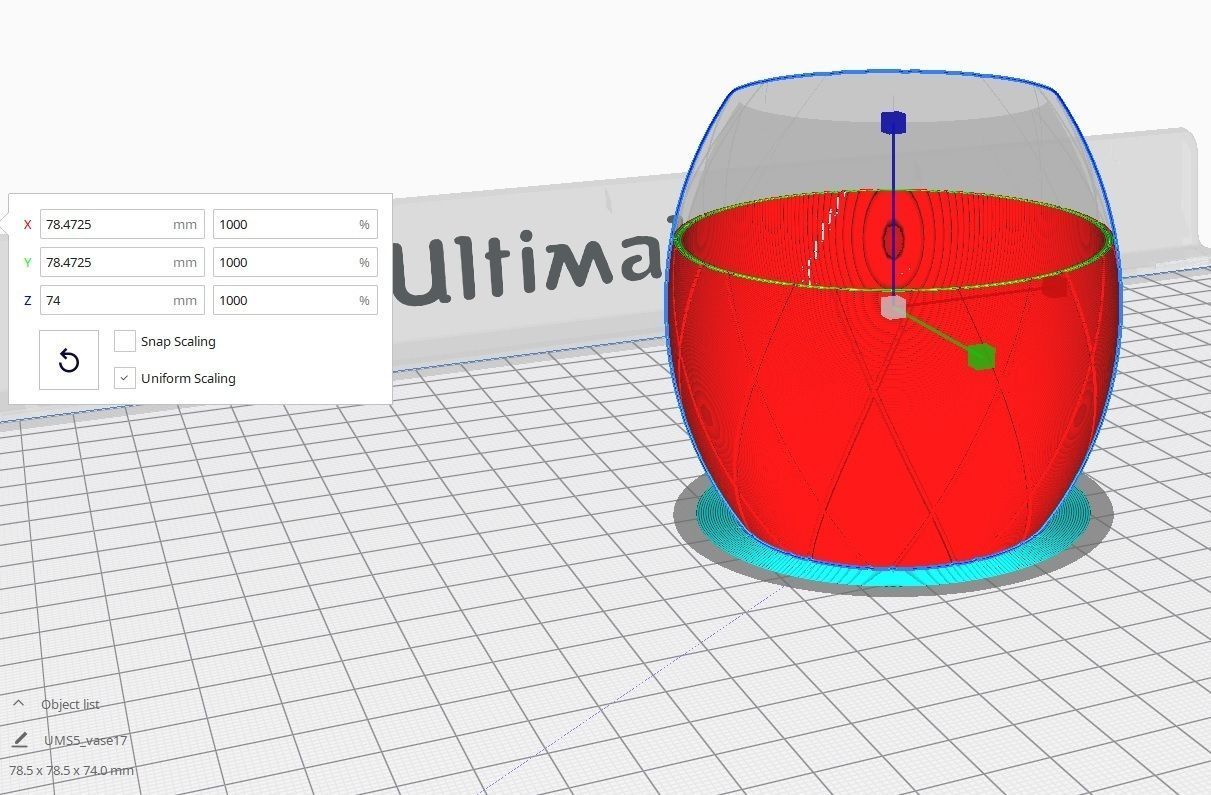
Task: Click the Y scale percent field
Action: (295, 262)
